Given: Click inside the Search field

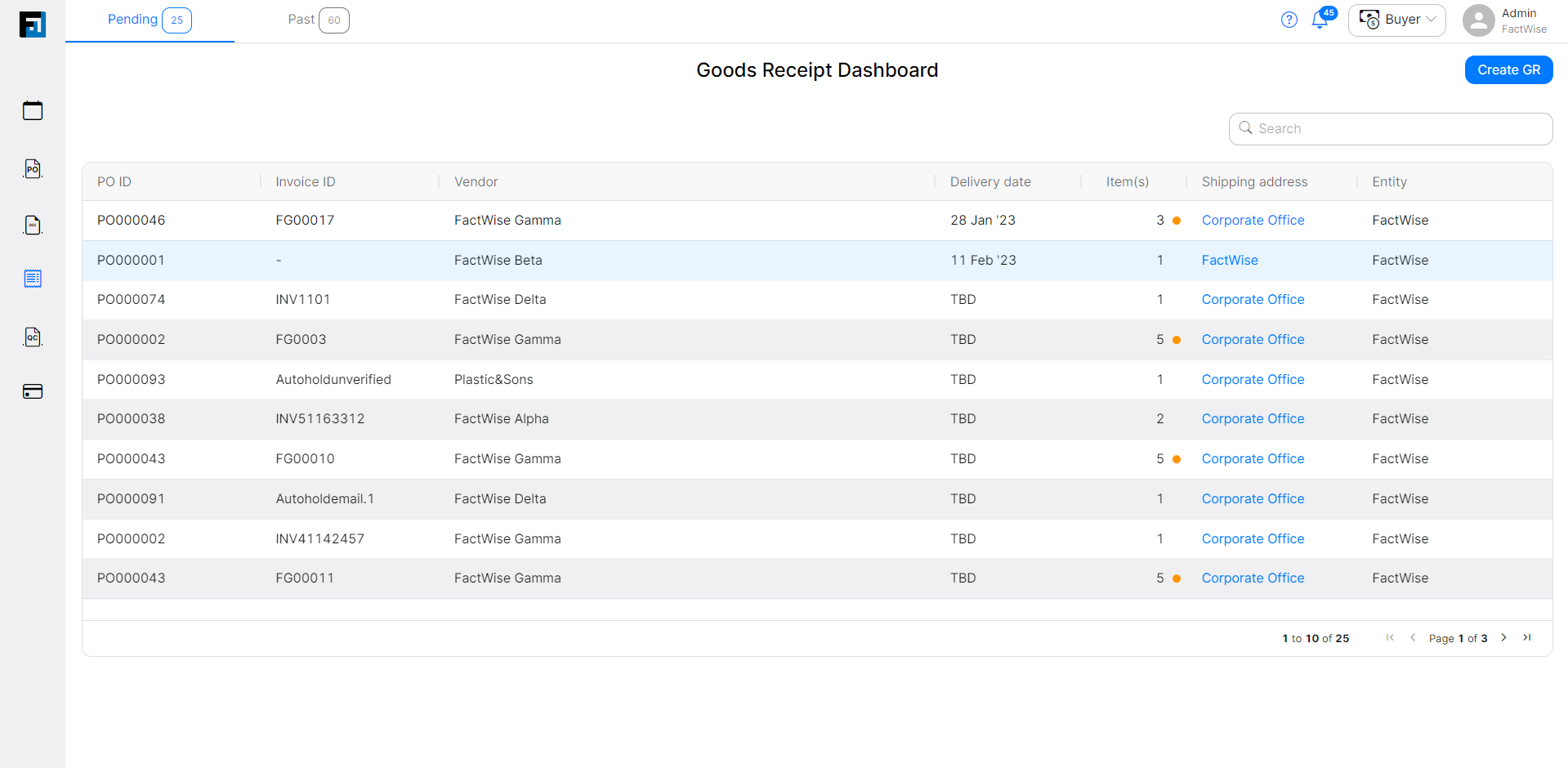Looking at the screenshot, I should [x=1389, y=128].
